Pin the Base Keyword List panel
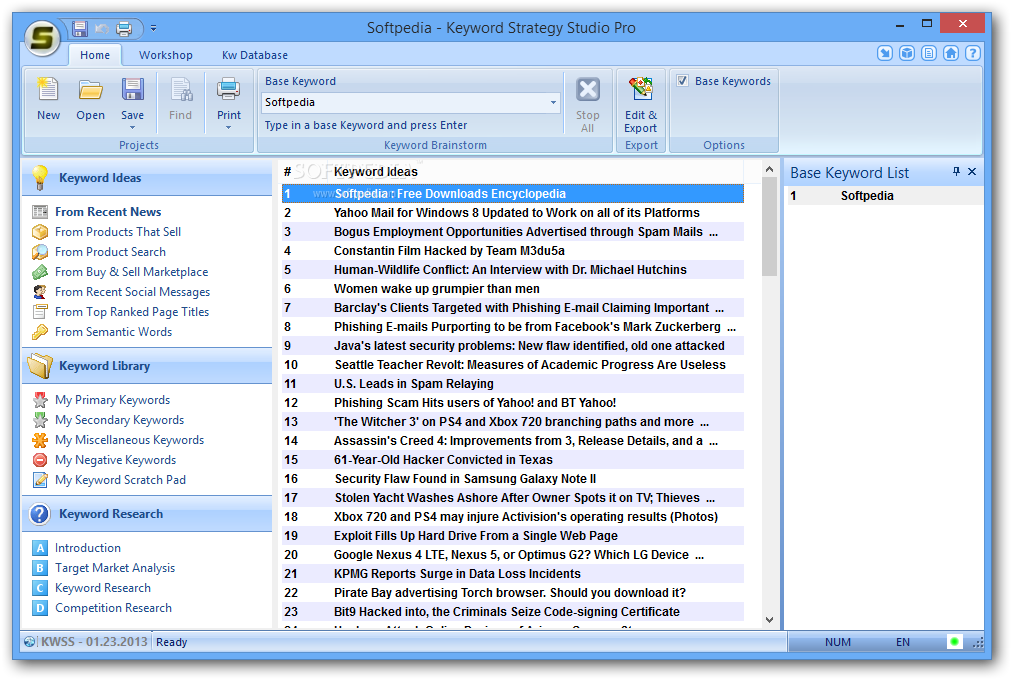The width and height of the screenshot is (1012, 680). coord(956,172)
